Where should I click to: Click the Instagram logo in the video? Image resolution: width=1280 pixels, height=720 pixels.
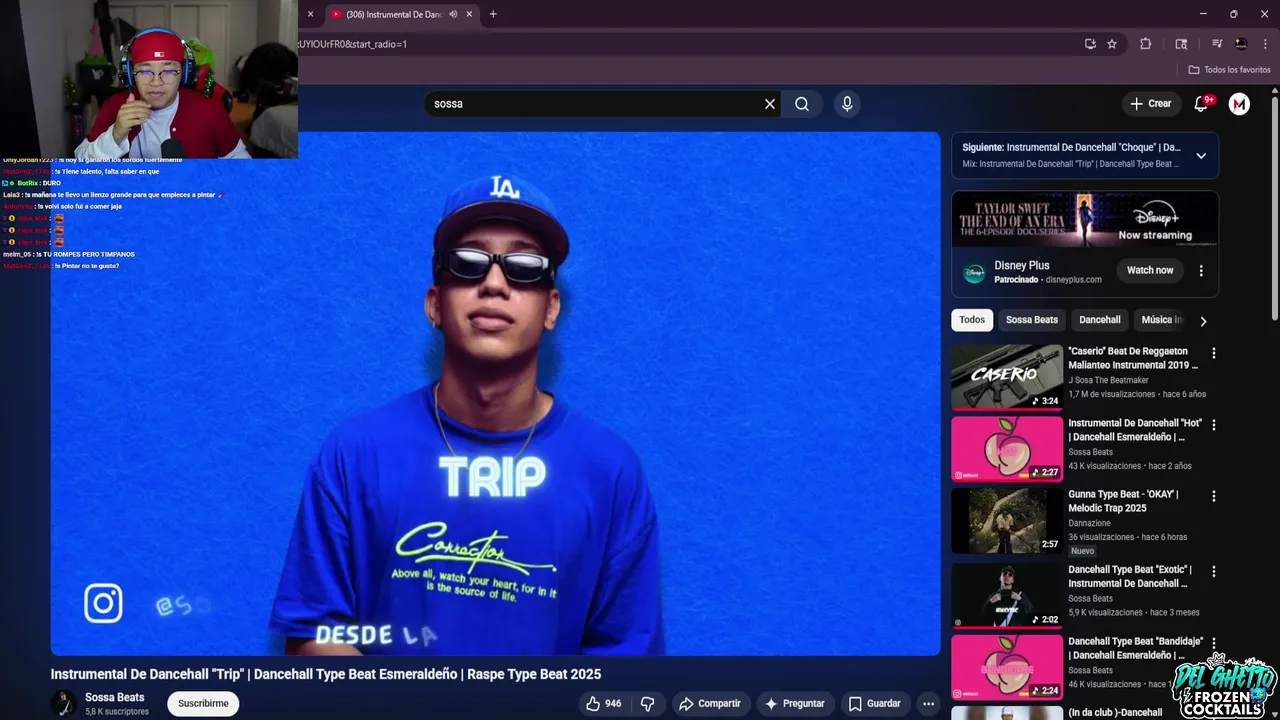tap(103, 604)
